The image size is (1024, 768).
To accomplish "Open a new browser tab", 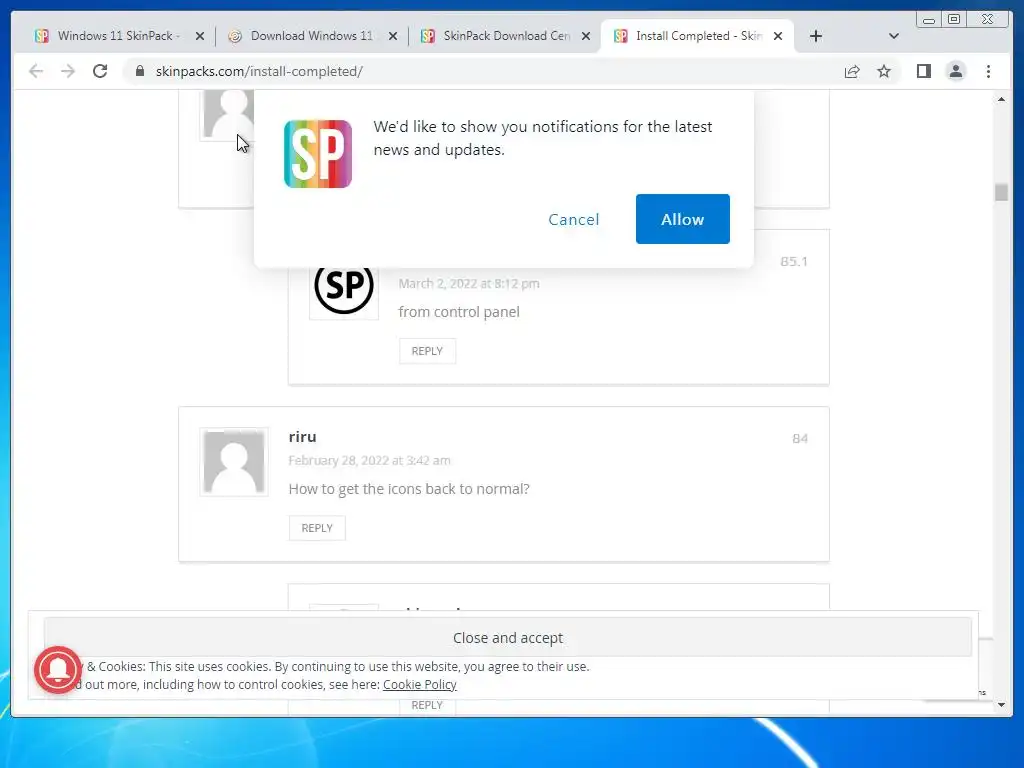I will (816, 37).
